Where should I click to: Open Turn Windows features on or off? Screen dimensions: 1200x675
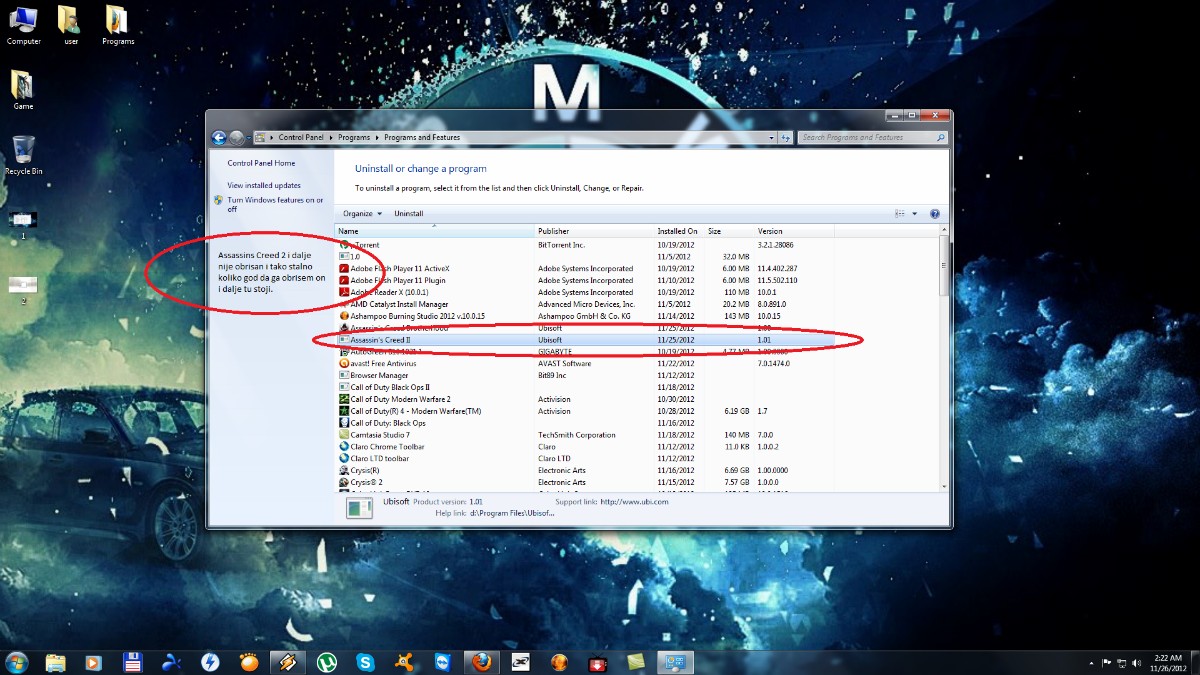pyautogui.click(x=275, y=204)
